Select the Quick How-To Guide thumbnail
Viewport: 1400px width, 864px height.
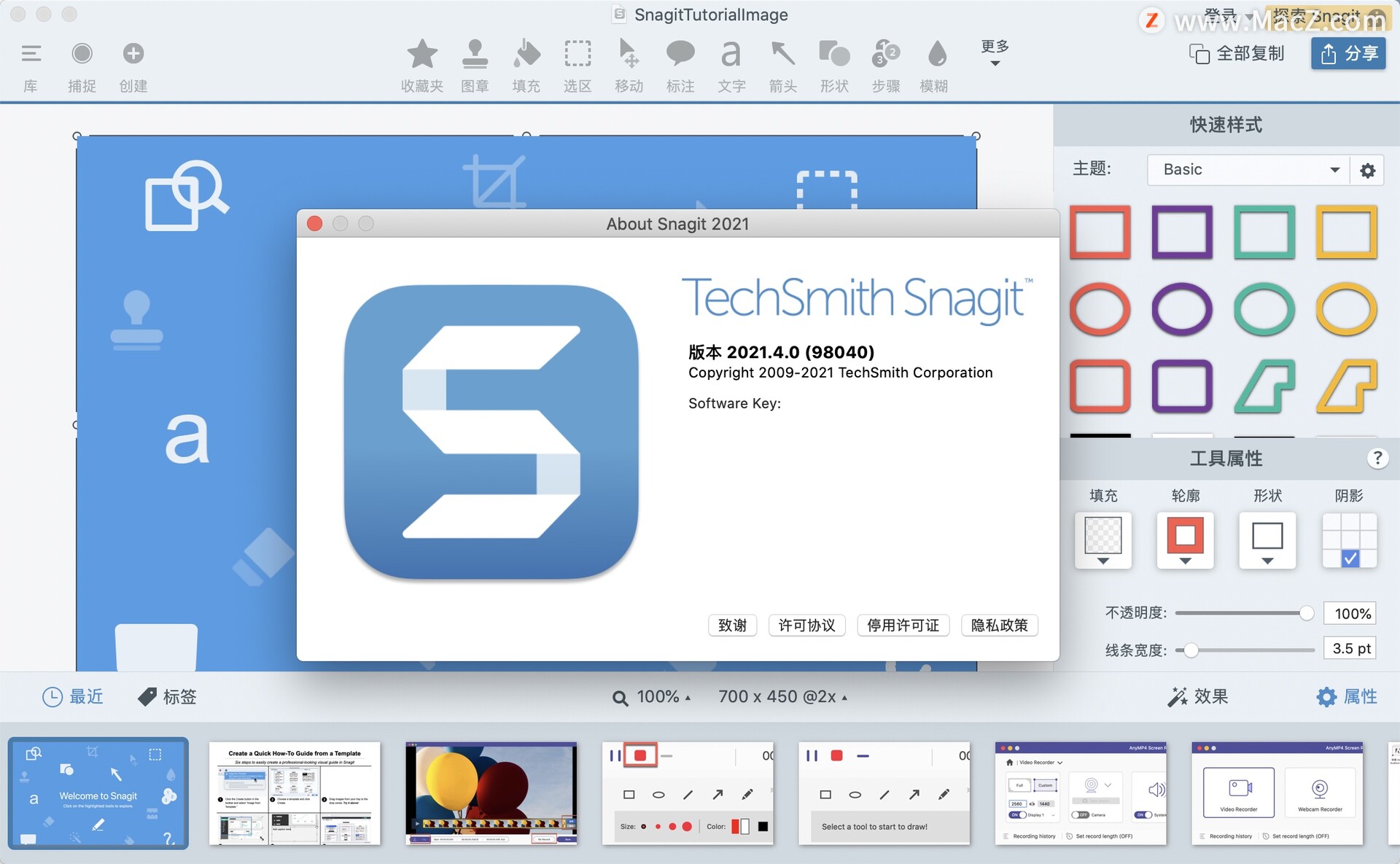click(295, 793)
